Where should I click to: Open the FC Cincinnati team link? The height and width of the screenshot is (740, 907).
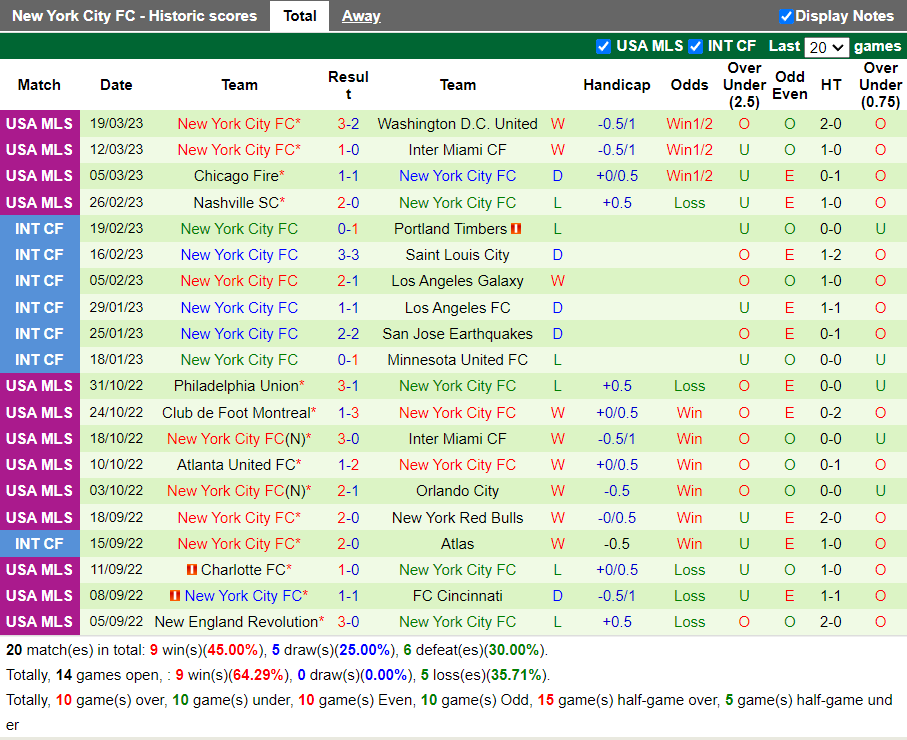point(457,595)
